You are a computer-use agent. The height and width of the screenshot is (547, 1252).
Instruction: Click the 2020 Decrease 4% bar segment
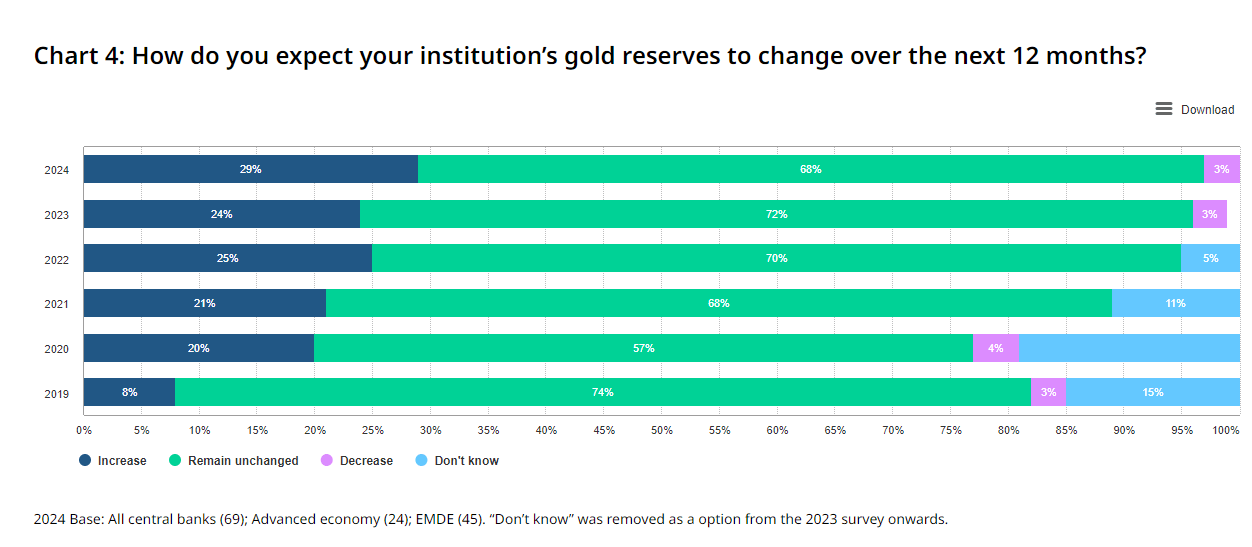coord(996,348)
